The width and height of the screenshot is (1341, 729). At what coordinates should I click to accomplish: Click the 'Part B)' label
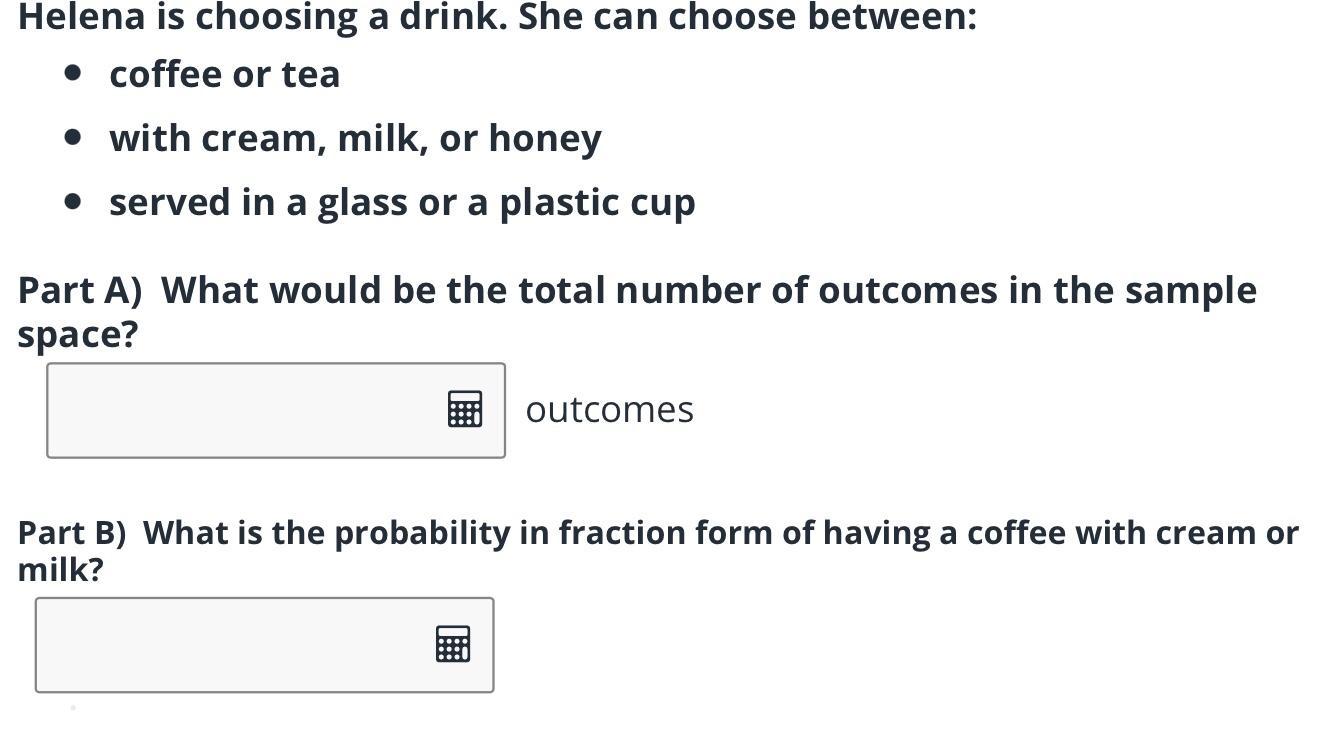click(x=72, y=533)
